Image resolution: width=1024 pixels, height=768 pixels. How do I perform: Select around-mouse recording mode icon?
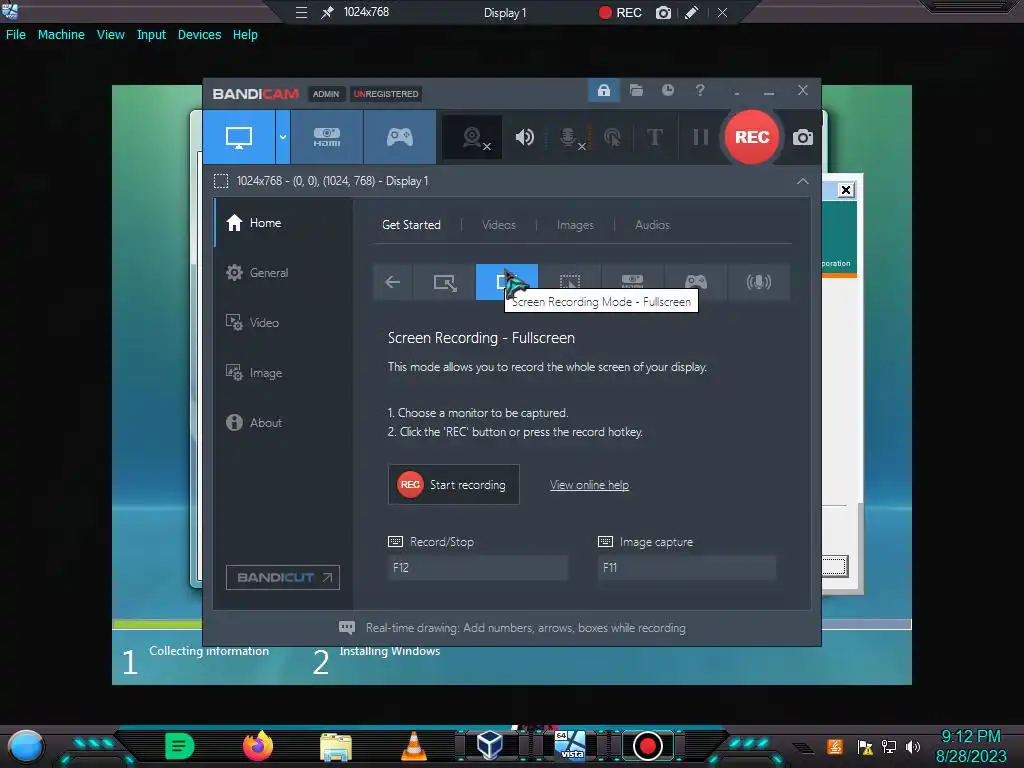pos(569,282)
